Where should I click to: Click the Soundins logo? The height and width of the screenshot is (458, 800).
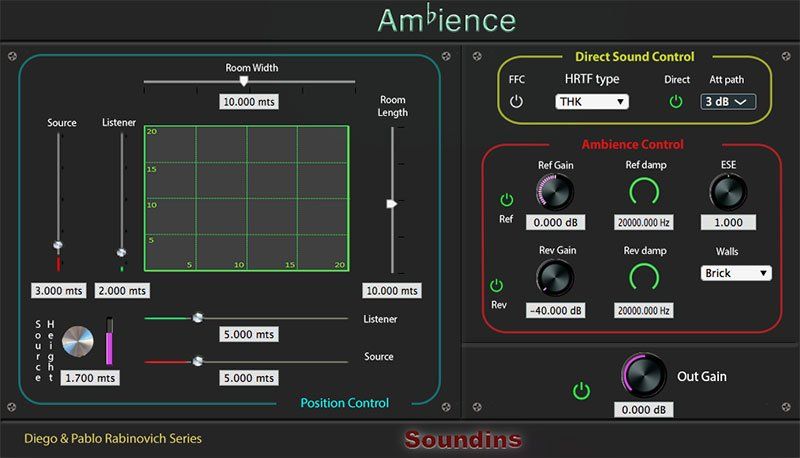463,439
